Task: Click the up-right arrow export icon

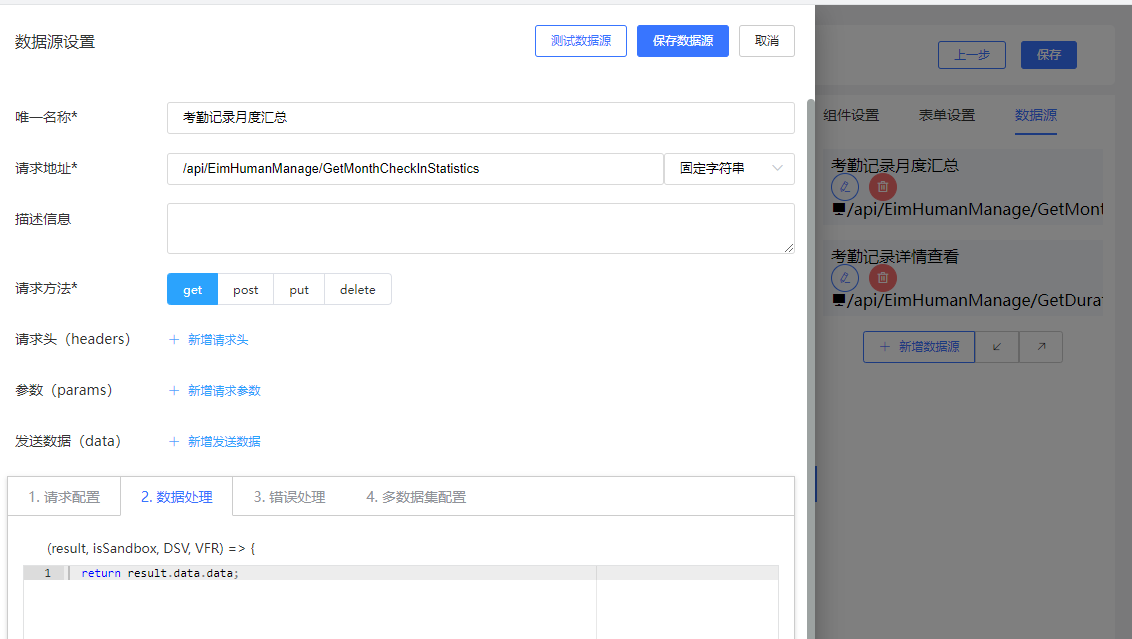Action: [1041, 347]
